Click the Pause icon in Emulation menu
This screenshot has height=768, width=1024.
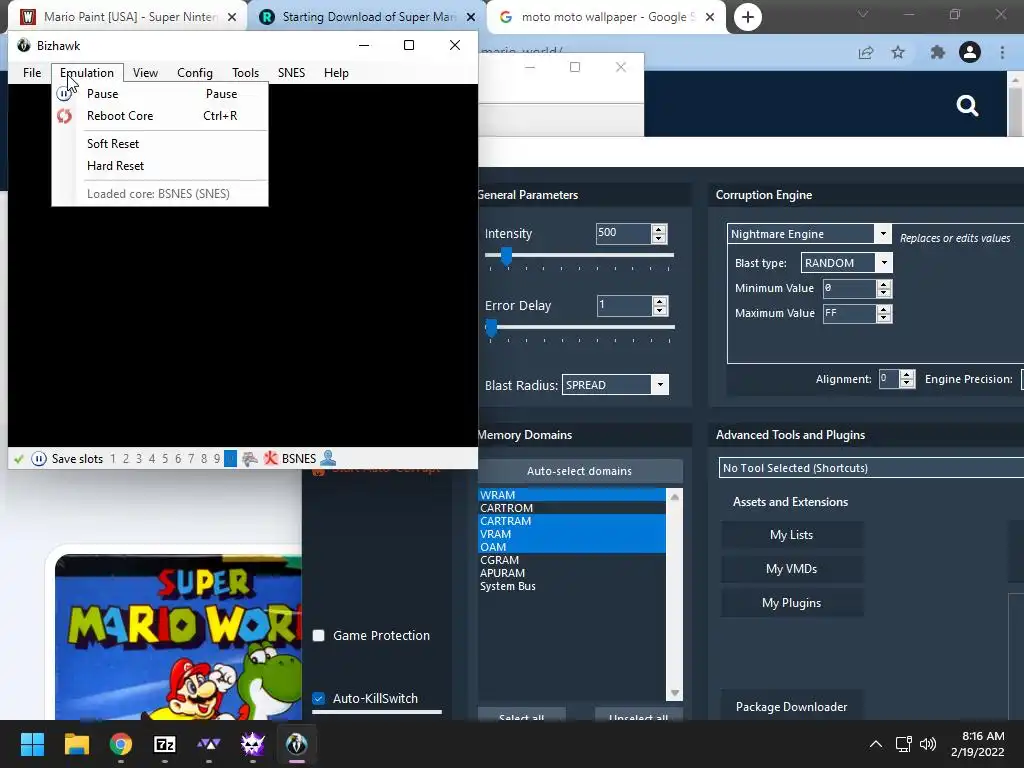63,94
